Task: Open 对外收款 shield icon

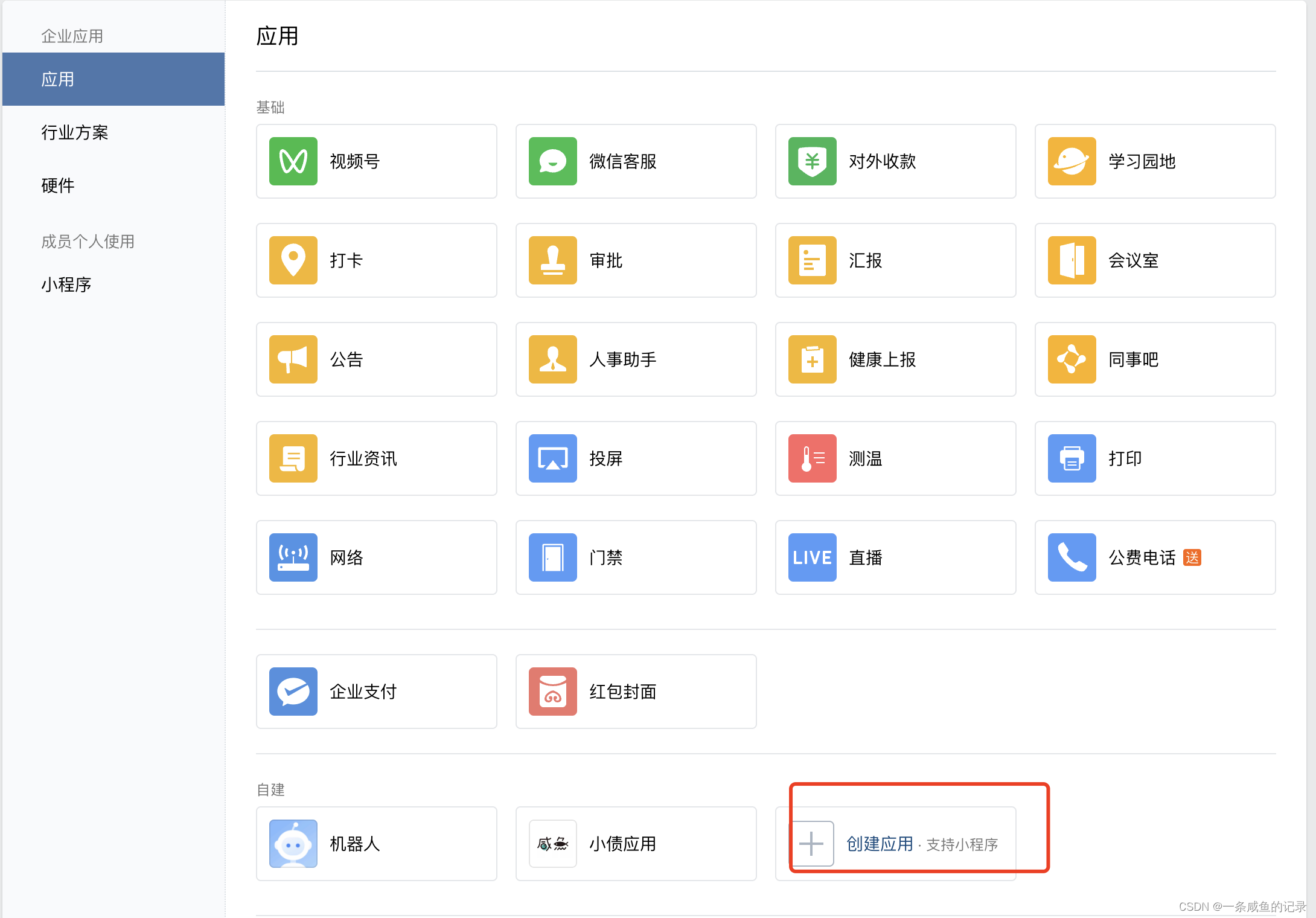Action: click(x=813, y=161)
